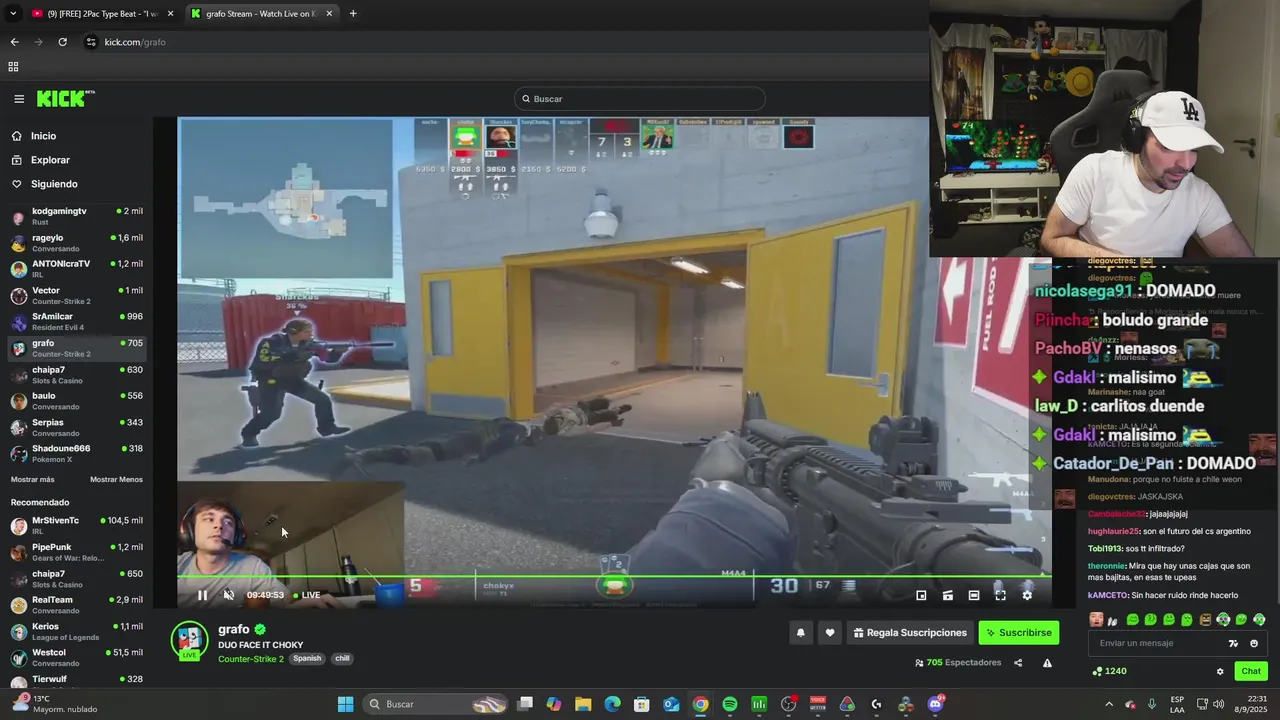The image size is (1280, 720).
Task: Open recommended PipePunk channel
Action: click(76, 552)
